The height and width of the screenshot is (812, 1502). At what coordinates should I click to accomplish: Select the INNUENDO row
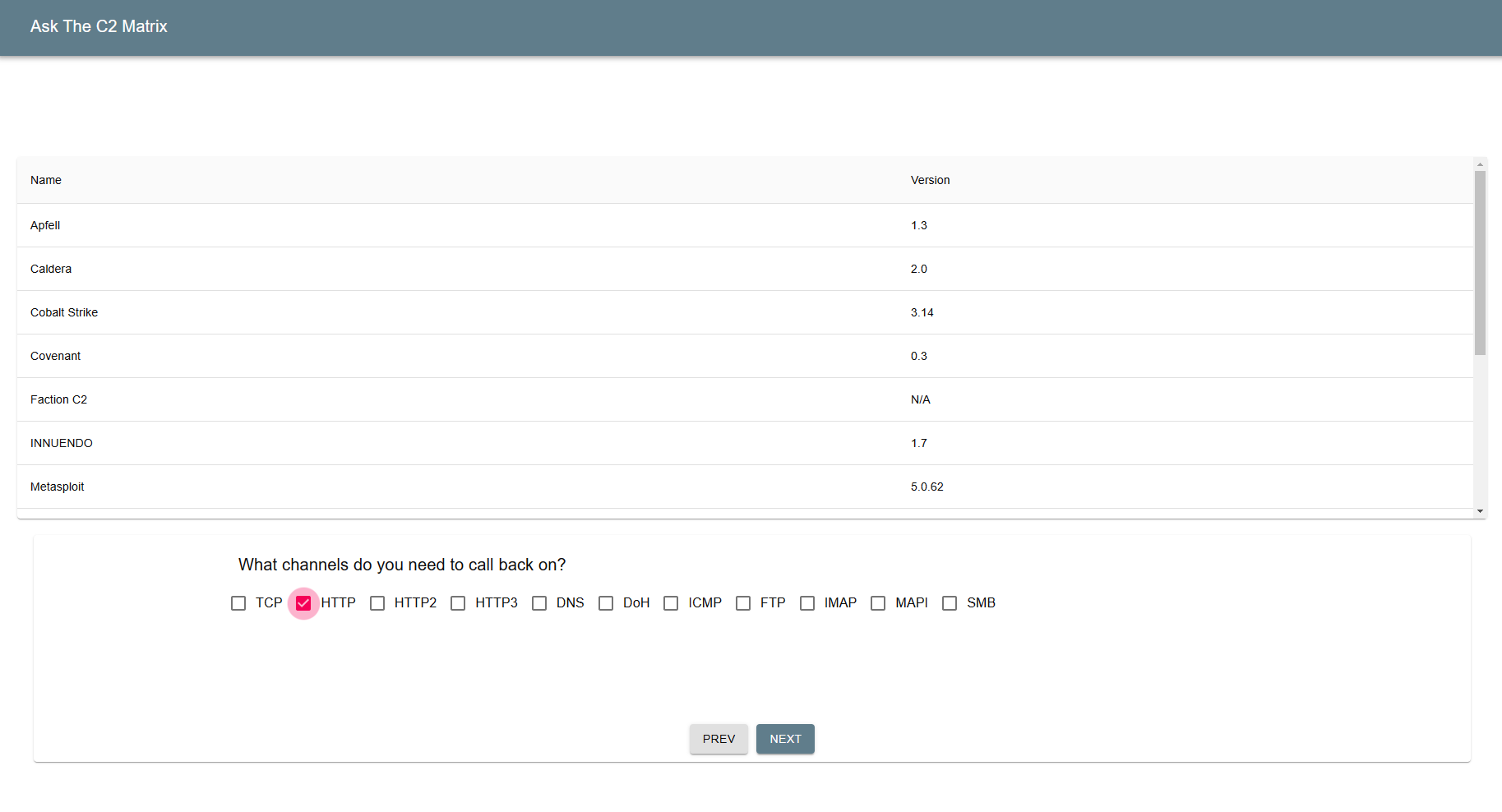click(745, 443)
